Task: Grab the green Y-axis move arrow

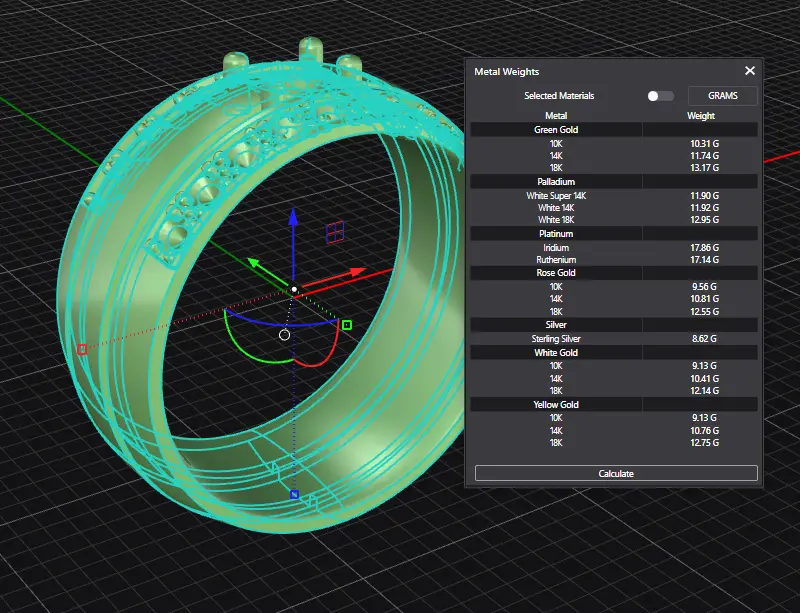Action: click(256, 264)
